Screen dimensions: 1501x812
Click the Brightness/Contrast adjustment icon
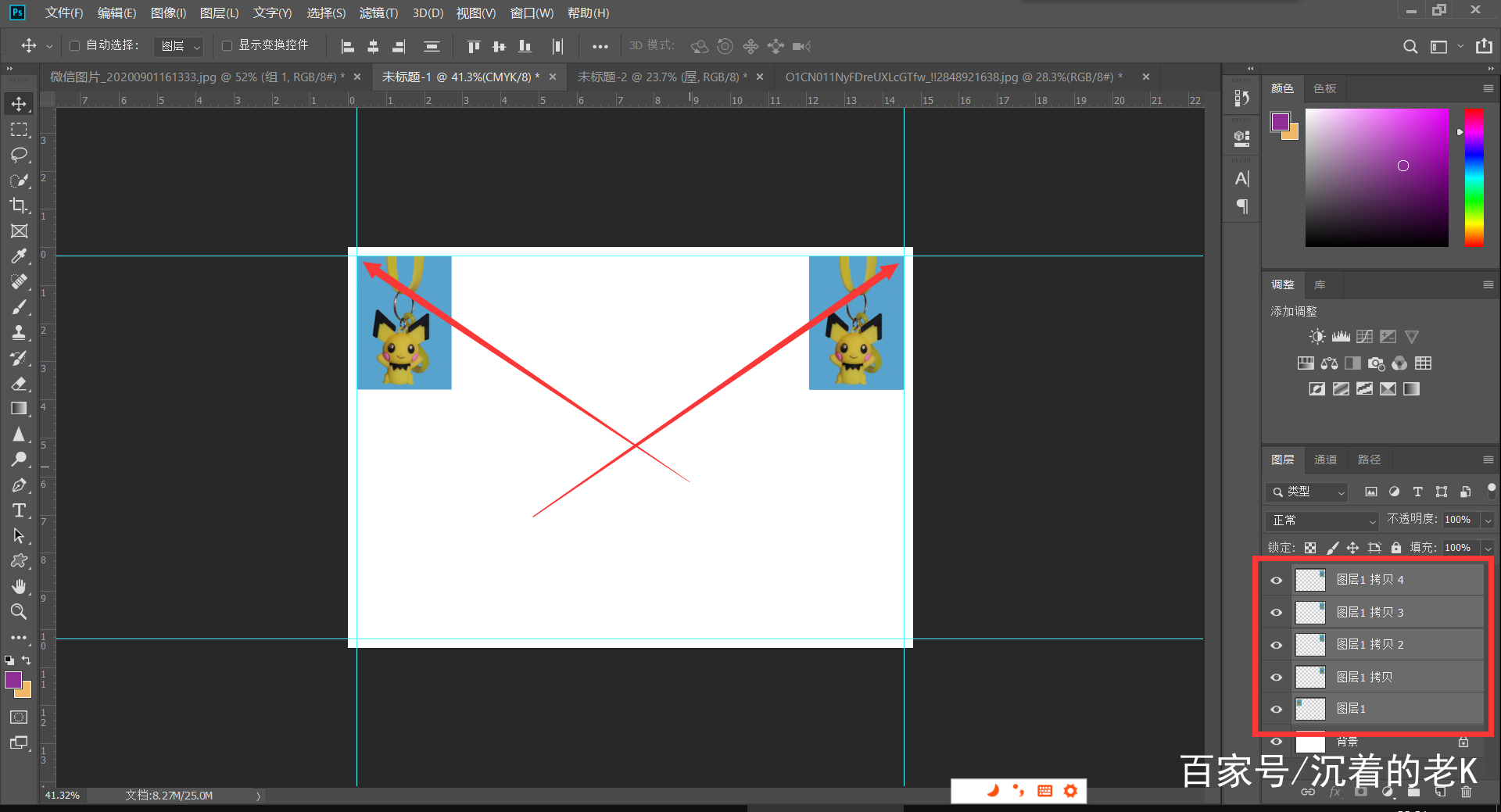1317,337
